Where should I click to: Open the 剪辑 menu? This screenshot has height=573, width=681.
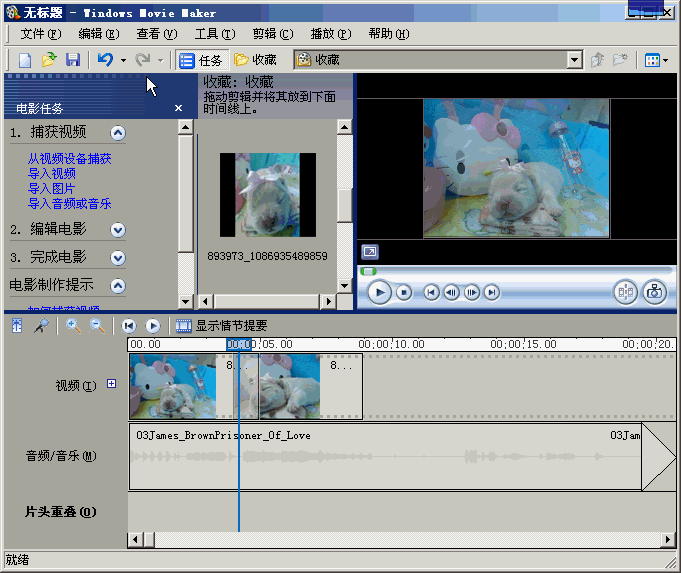[272, 34]
